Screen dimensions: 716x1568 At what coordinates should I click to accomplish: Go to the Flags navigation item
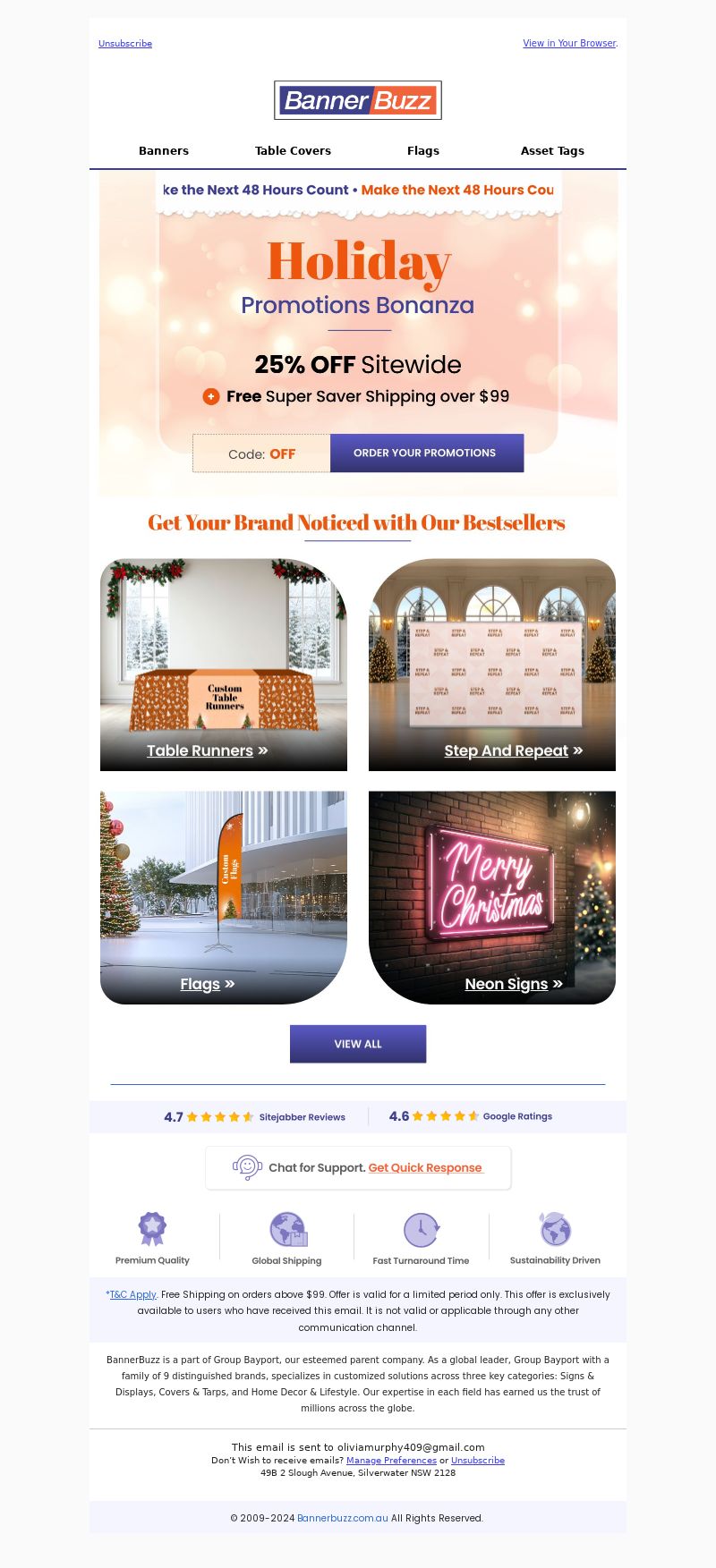tap(423, 150)
